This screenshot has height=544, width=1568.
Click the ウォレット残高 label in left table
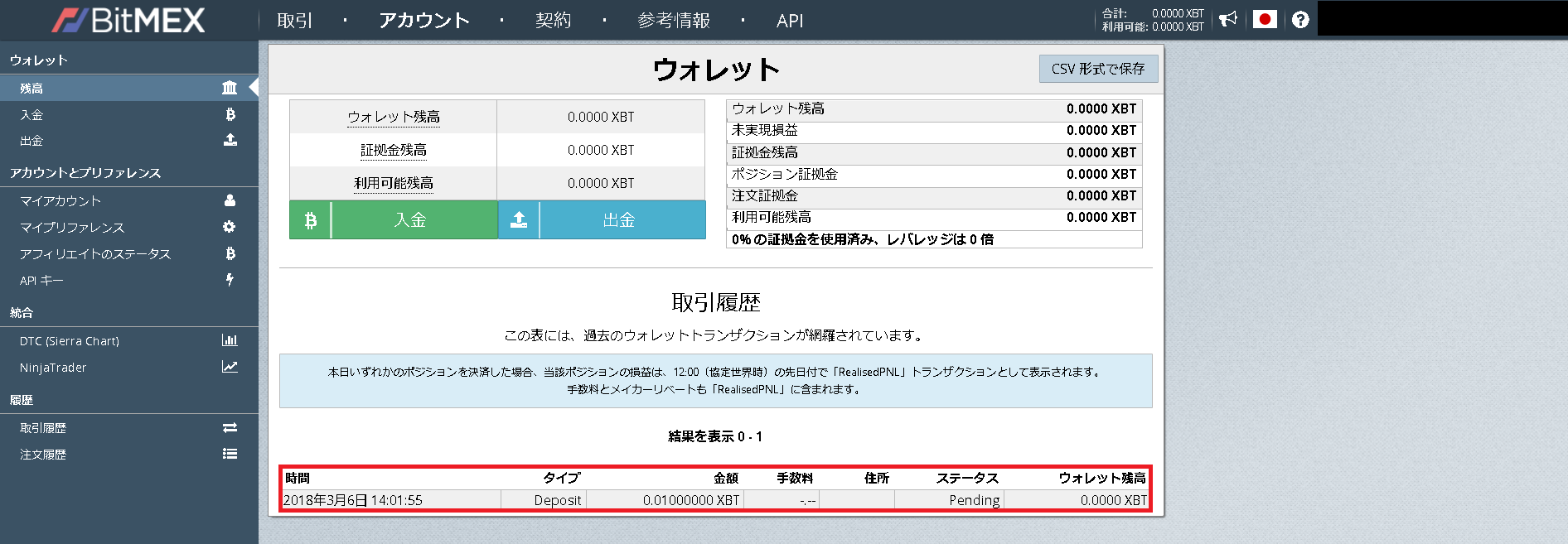(x=394, y=117)
